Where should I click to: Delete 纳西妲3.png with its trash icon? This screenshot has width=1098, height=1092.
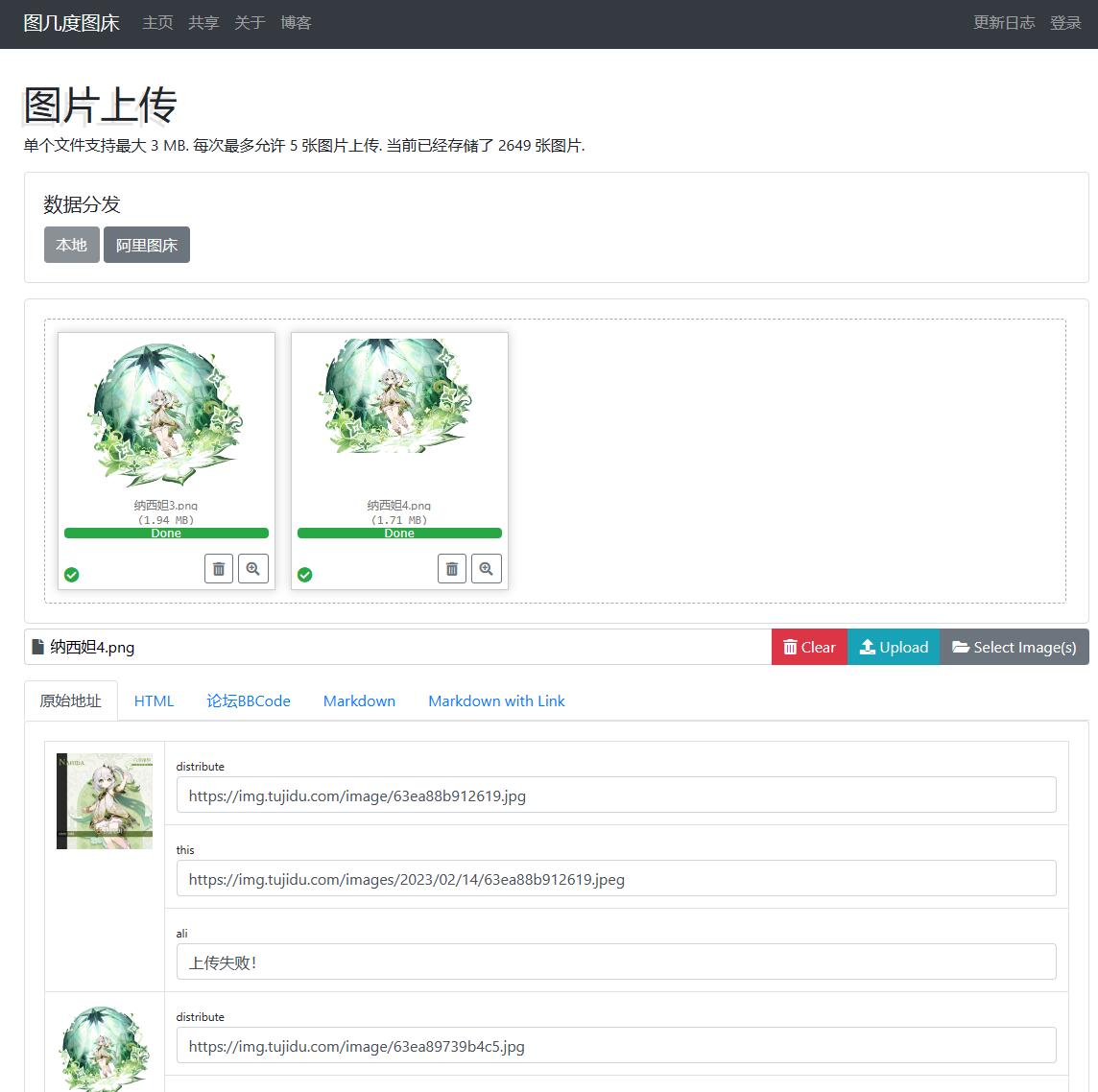tap(219, 568)
